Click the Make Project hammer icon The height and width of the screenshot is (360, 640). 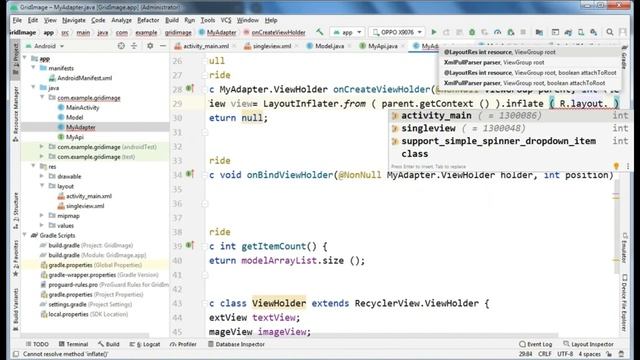(x=320, y=32)
